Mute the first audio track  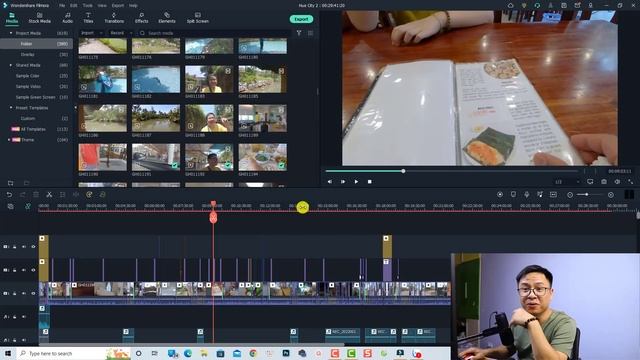24,316
